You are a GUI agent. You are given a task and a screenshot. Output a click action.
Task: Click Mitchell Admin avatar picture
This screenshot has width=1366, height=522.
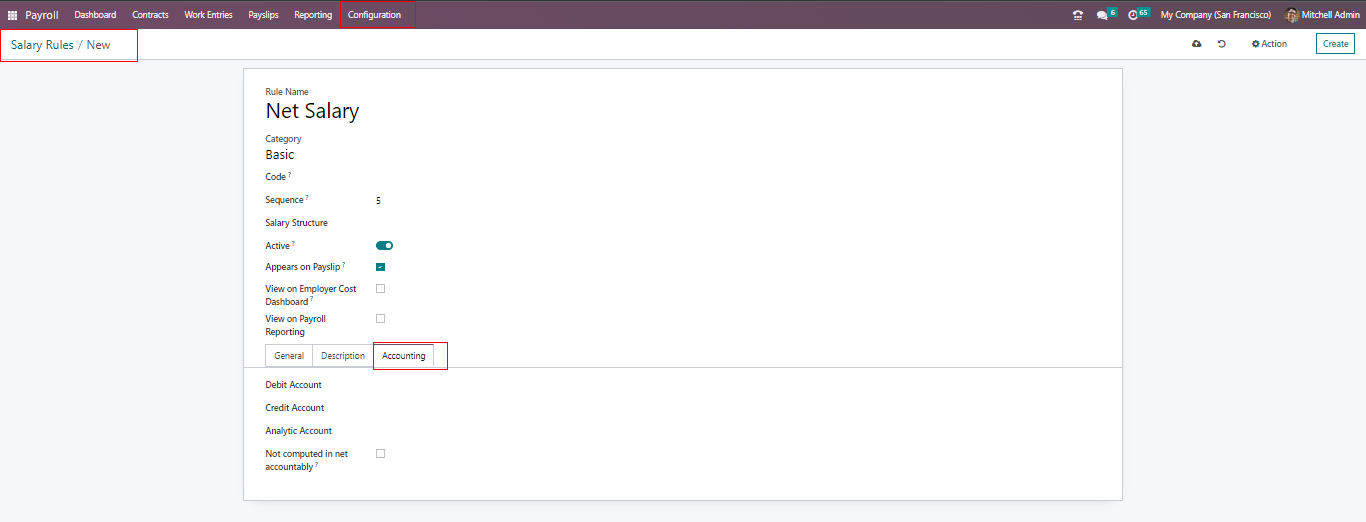1292,15
